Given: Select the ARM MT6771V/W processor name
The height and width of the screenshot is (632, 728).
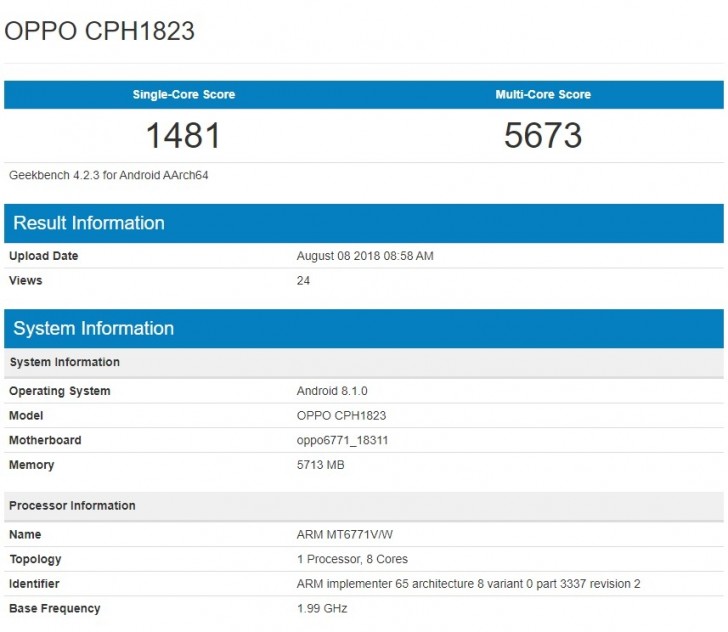Looking at the screenshot, I should click(x=344, y=534).
